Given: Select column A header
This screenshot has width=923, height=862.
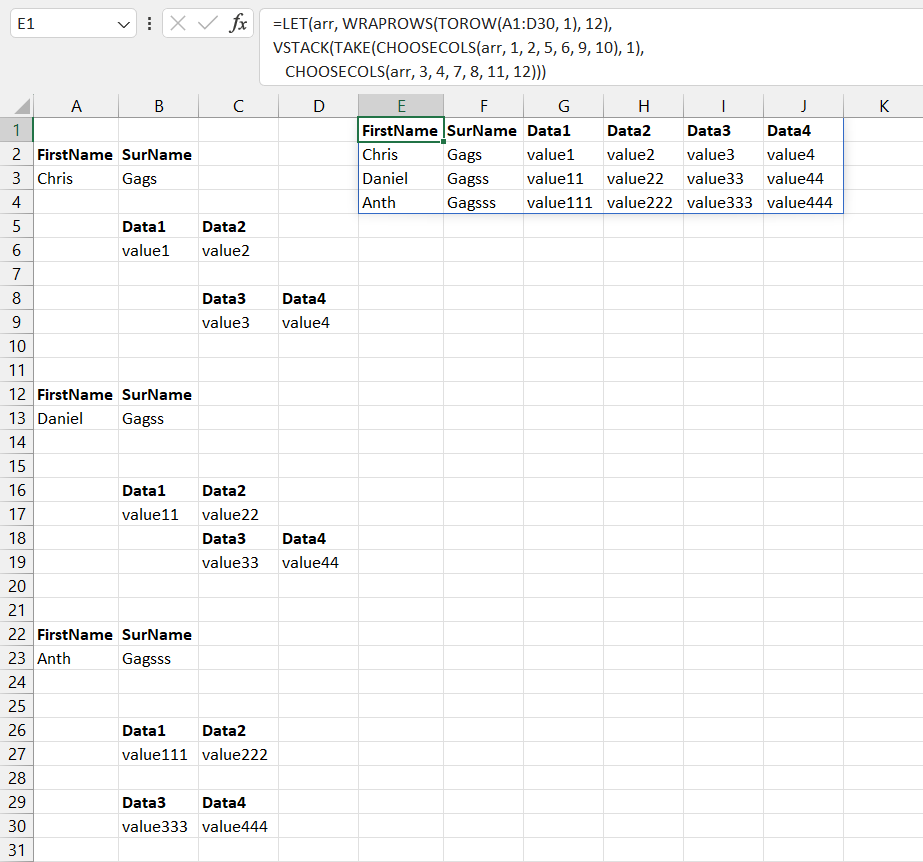Looking at the screenshot, I should tap(76, 104).
